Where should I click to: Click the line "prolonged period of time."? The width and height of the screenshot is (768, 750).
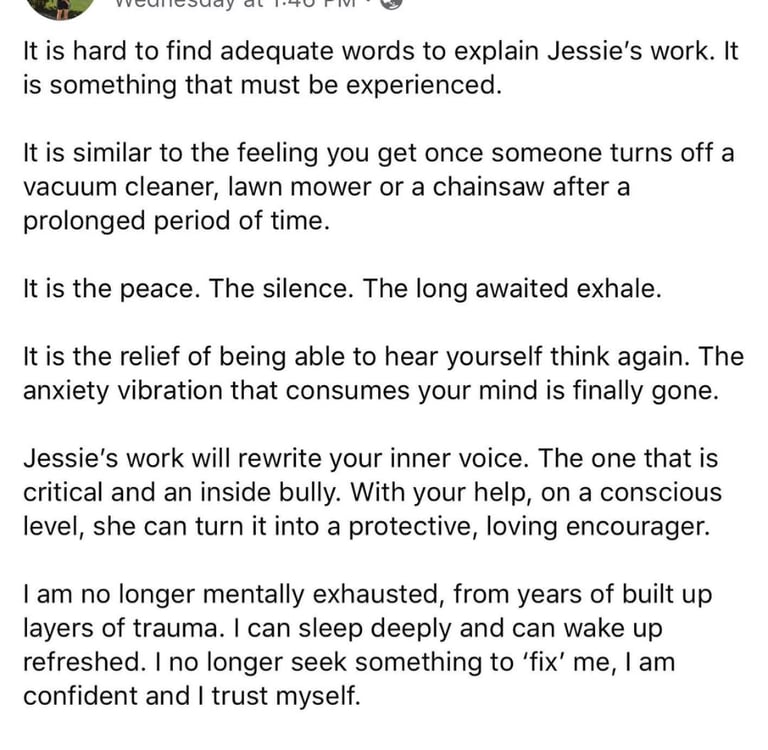coord(176,221)
